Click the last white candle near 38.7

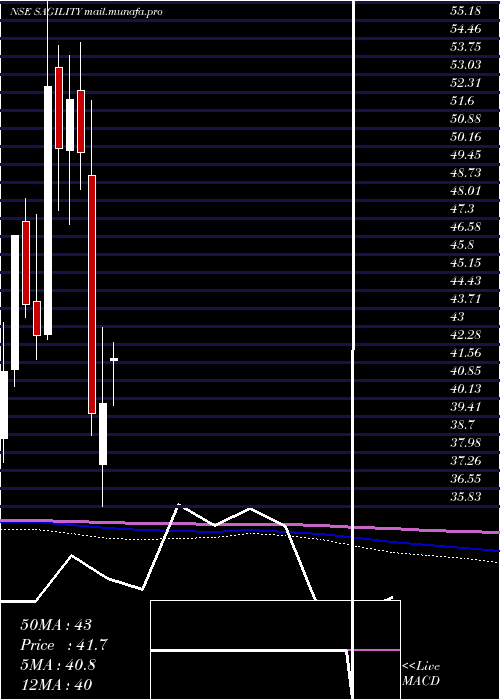point(103,434)
